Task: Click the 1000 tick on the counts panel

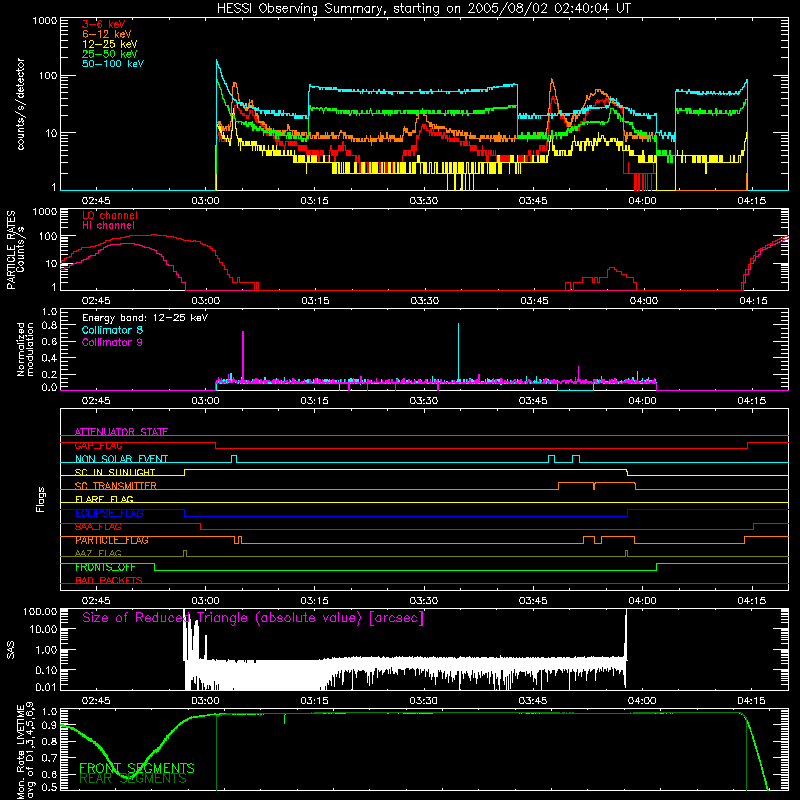Action: [44, 21]
